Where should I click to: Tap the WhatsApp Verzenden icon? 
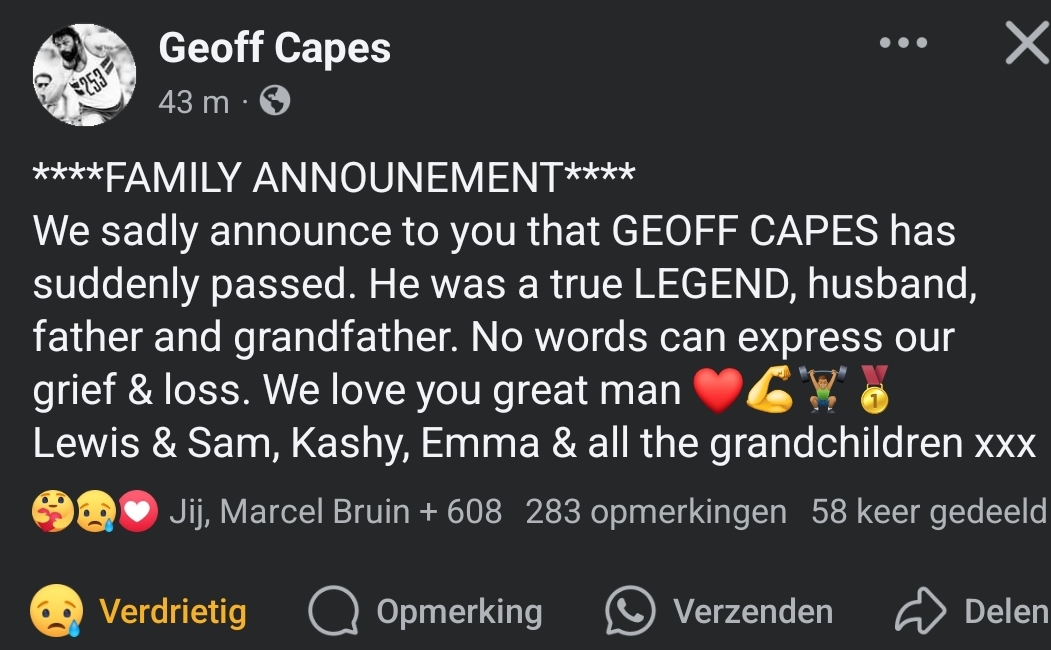[631, 611]
